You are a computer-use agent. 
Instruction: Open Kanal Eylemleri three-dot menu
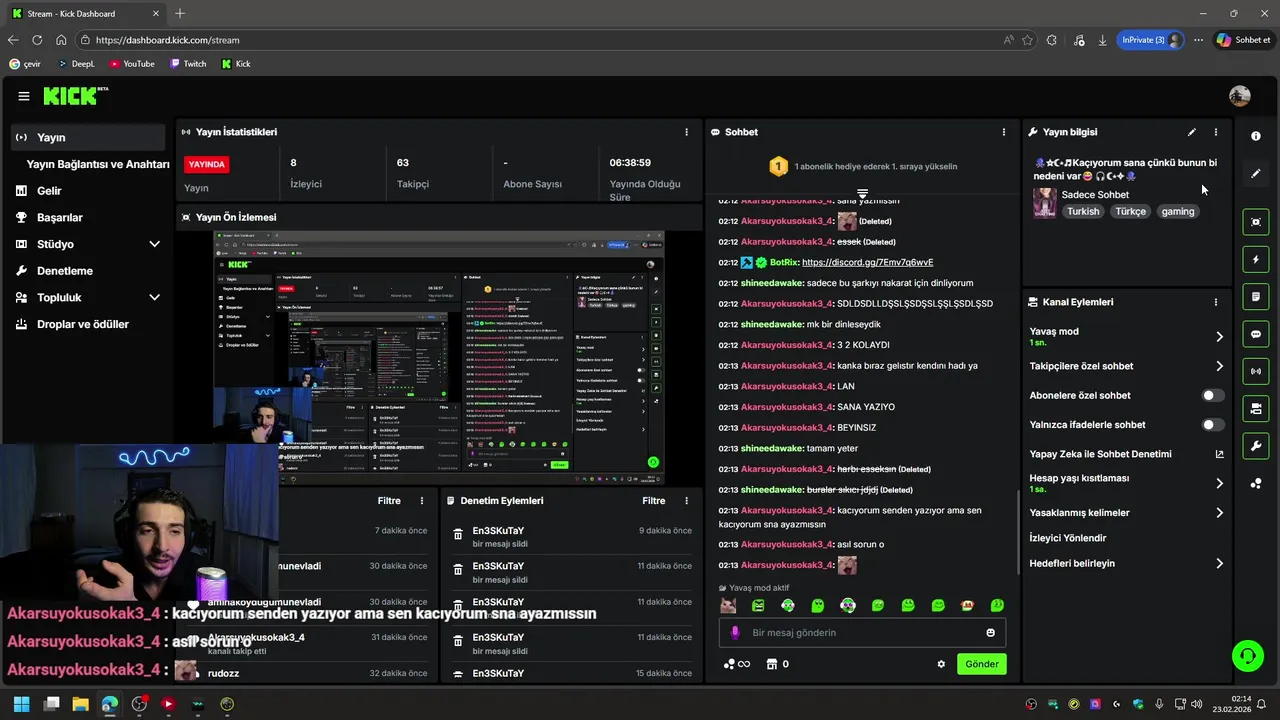point(1216,302)
